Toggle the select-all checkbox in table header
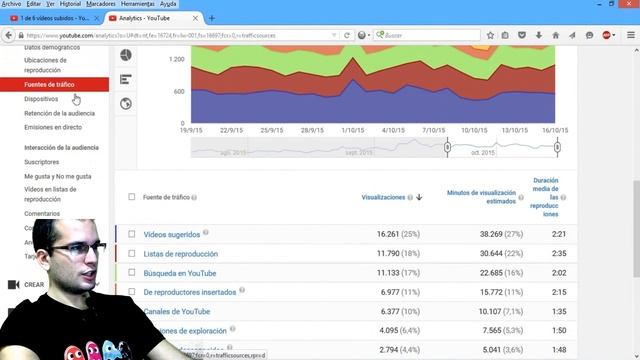The width and height of the screenshot is (640, 360). tap(131, 197)
